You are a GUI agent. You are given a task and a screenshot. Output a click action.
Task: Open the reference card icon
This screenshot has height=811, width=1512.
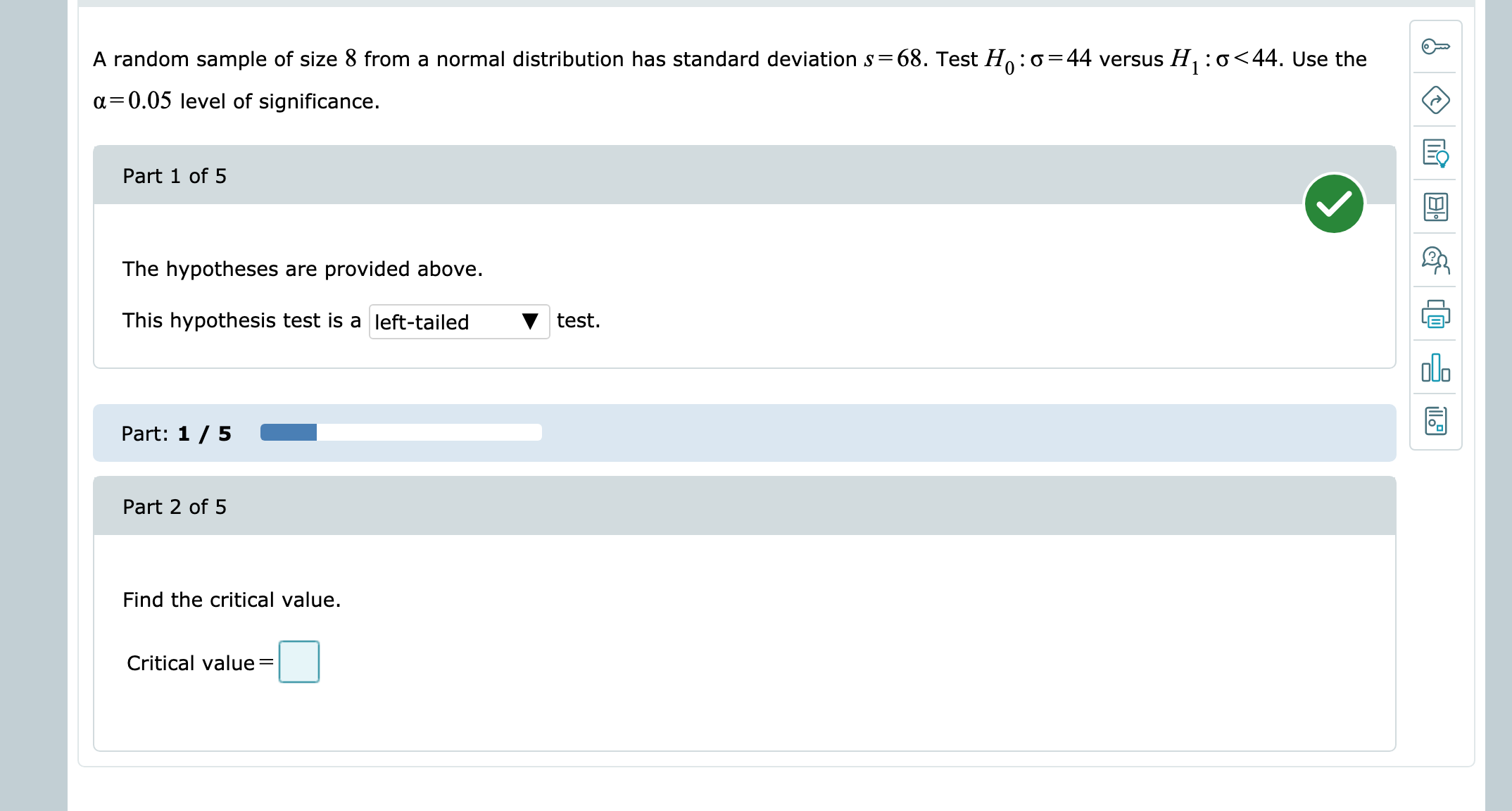pyautogui.click(x=1435, y=420)
